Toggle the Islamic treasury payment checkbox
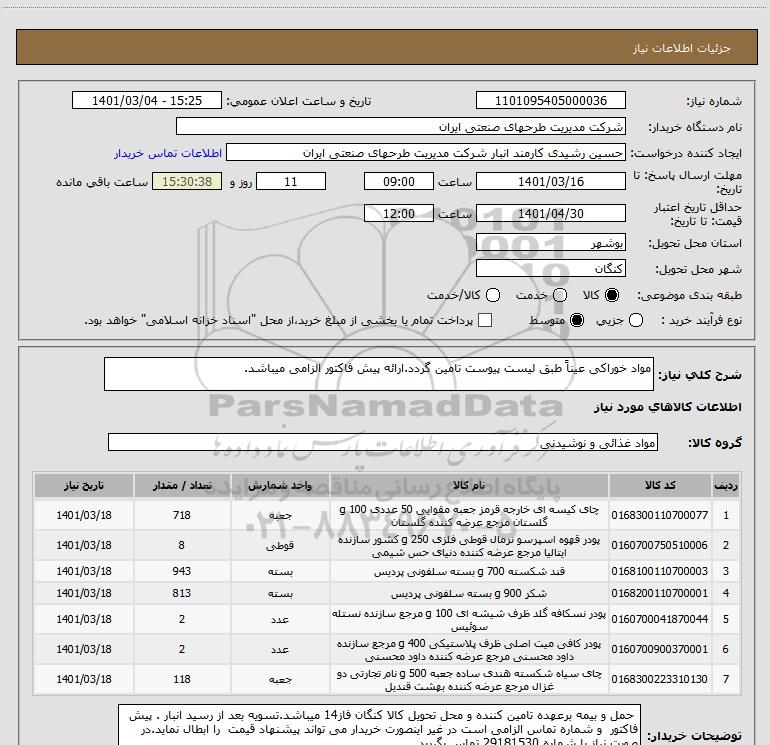The height and width of the screenshot is (745, 770). (485, 320)
